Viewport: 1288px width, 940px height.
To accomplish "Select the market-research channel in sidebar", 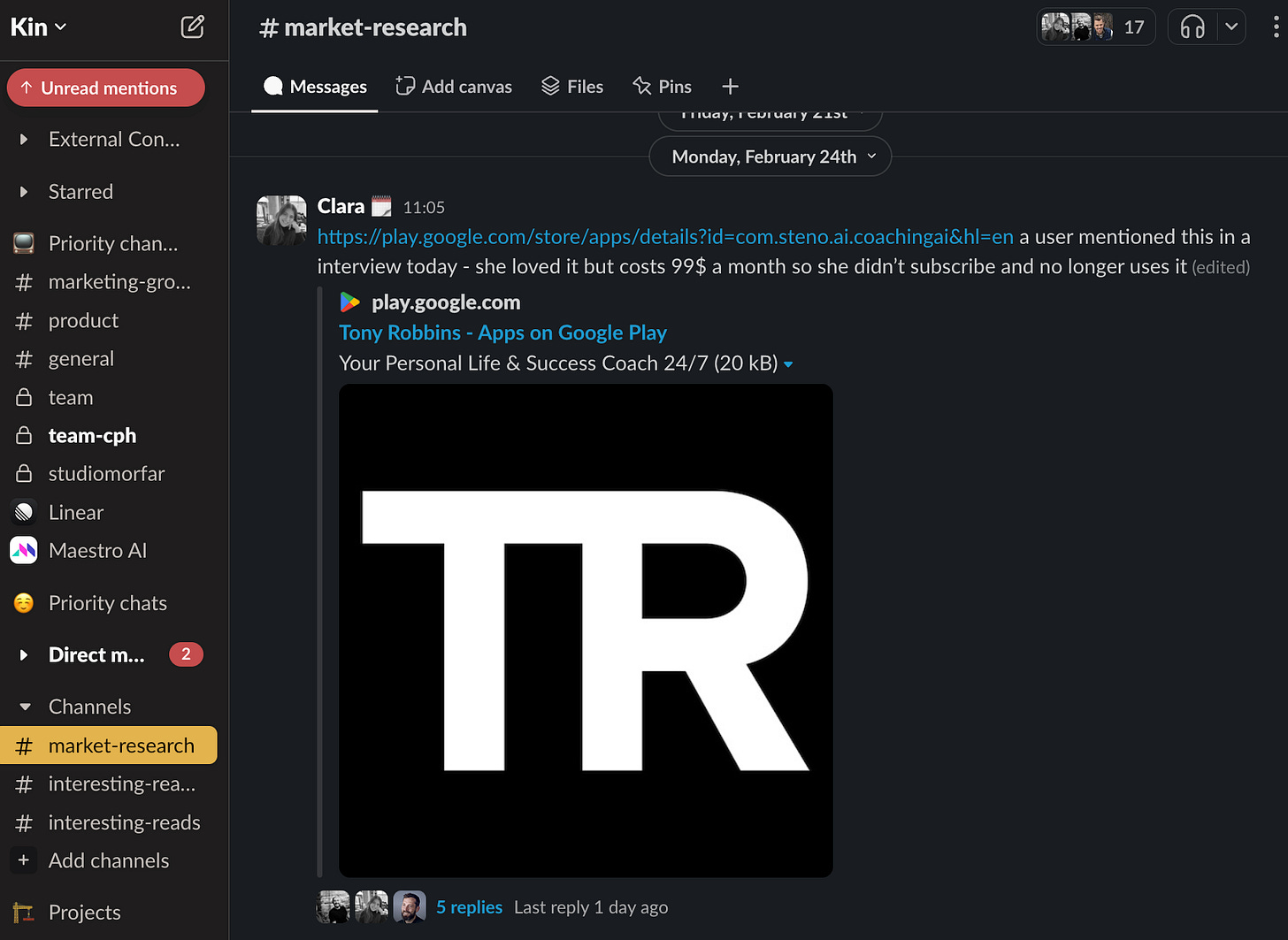I will point(109,745).
